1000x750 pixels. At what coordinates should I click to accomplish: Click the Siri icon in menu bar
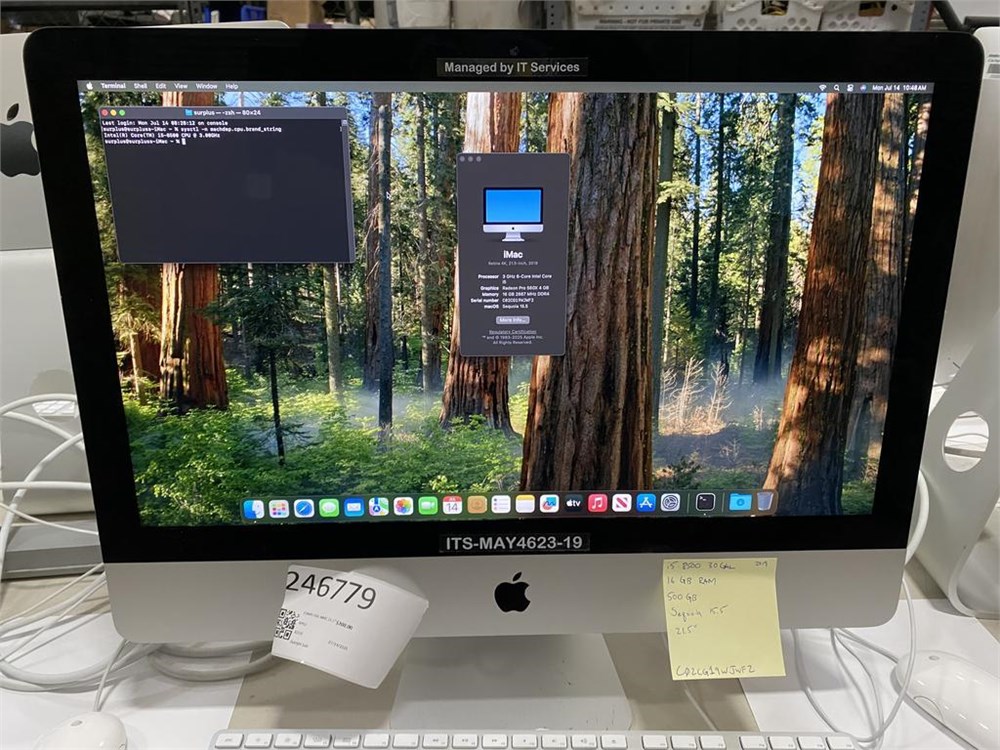pos(863,87)
